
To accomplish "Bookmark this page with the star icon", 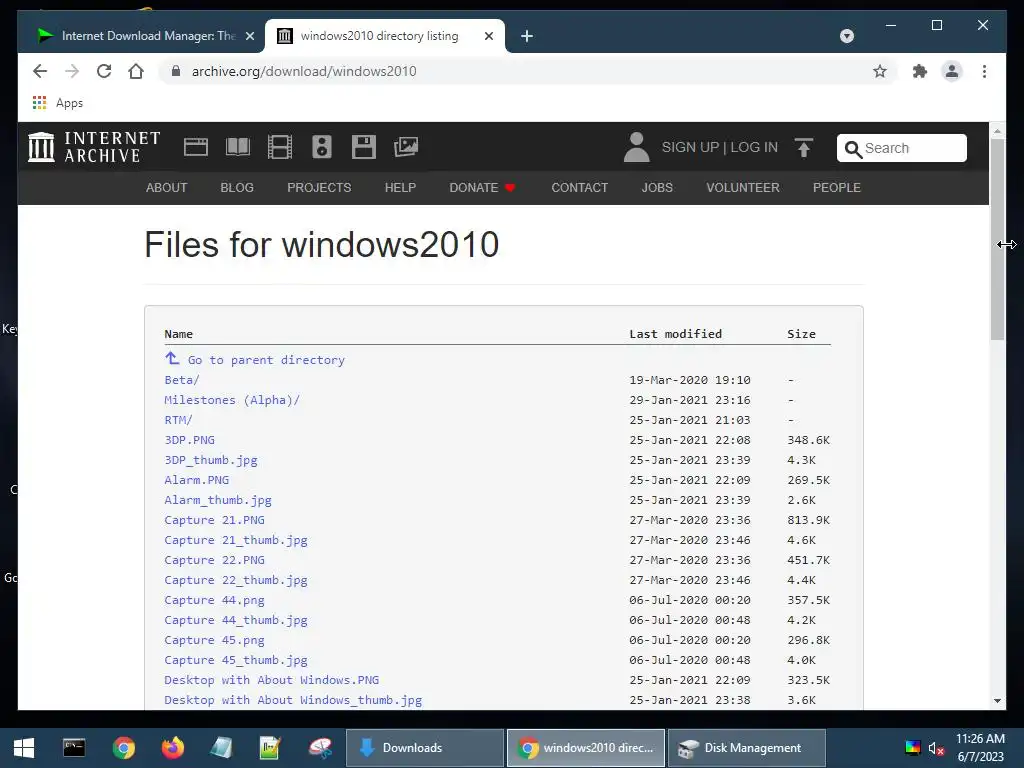I will (x=880, y=71).
